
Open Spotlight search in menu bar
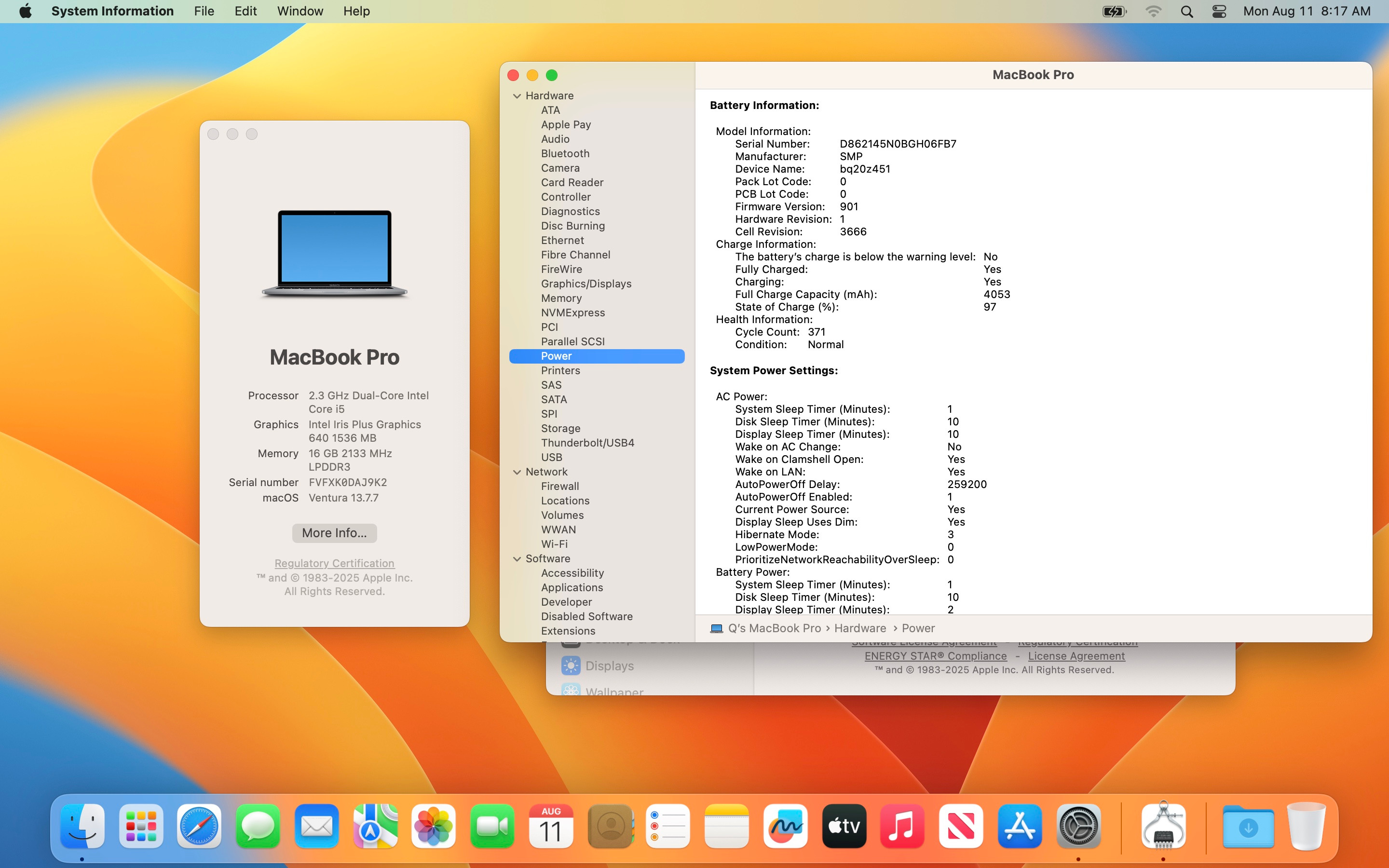coord(1187,12)
